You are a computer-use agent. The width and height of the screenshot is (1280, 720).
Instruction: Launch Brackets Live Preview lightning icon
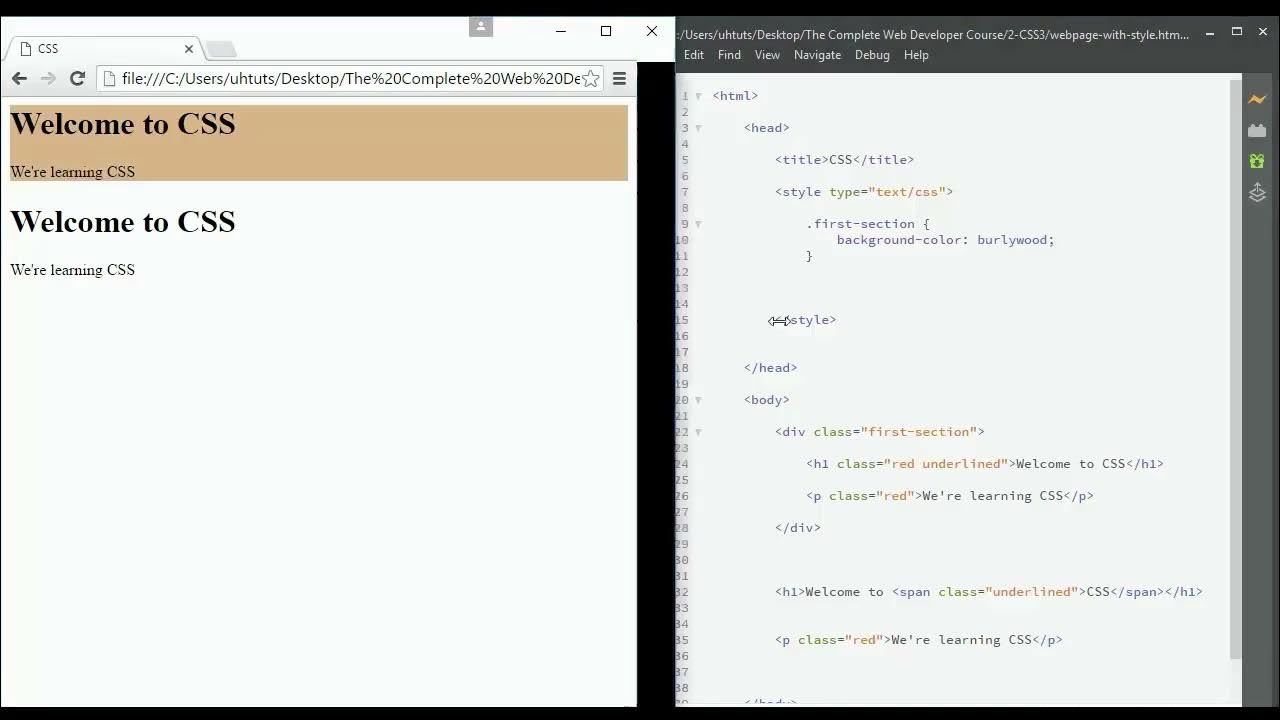[1257, 99]
